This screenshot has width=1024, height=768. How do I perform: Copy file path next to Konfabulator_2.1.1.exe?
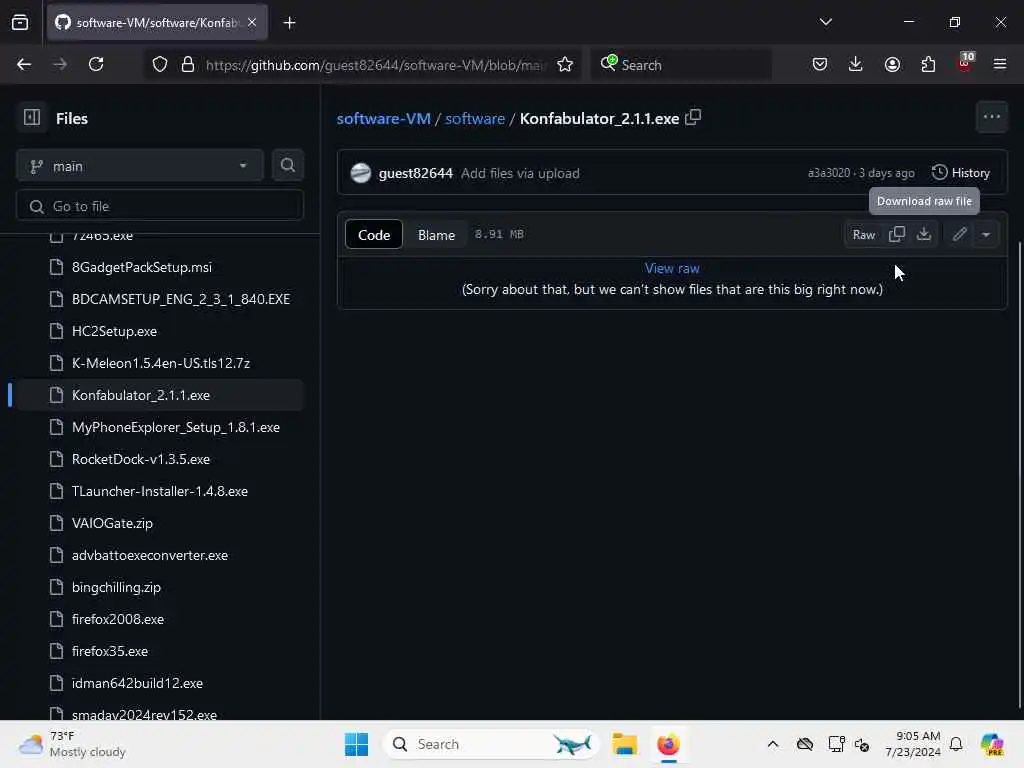(694, 118)
